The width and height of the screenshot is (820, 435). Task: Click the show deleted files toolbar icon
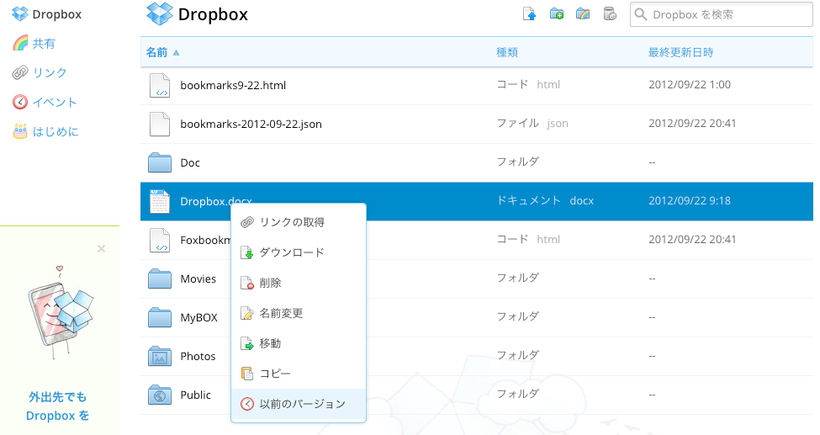[610, 14]
